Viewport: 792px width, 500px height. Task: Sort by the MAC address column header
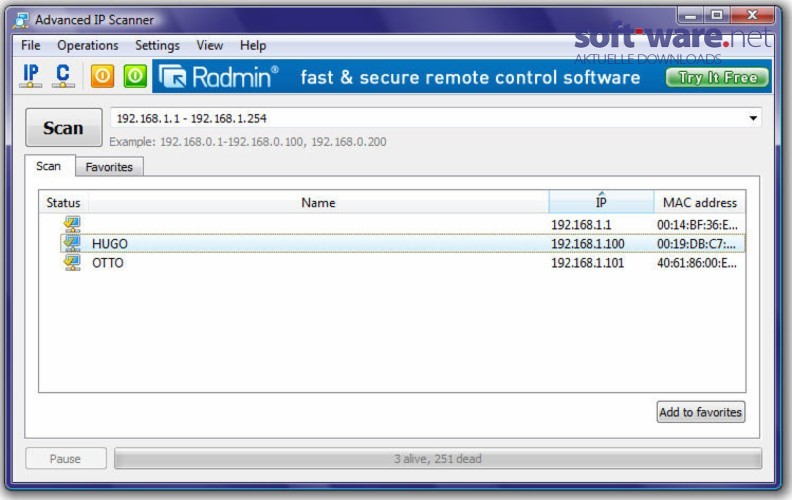tap(700, 203)
